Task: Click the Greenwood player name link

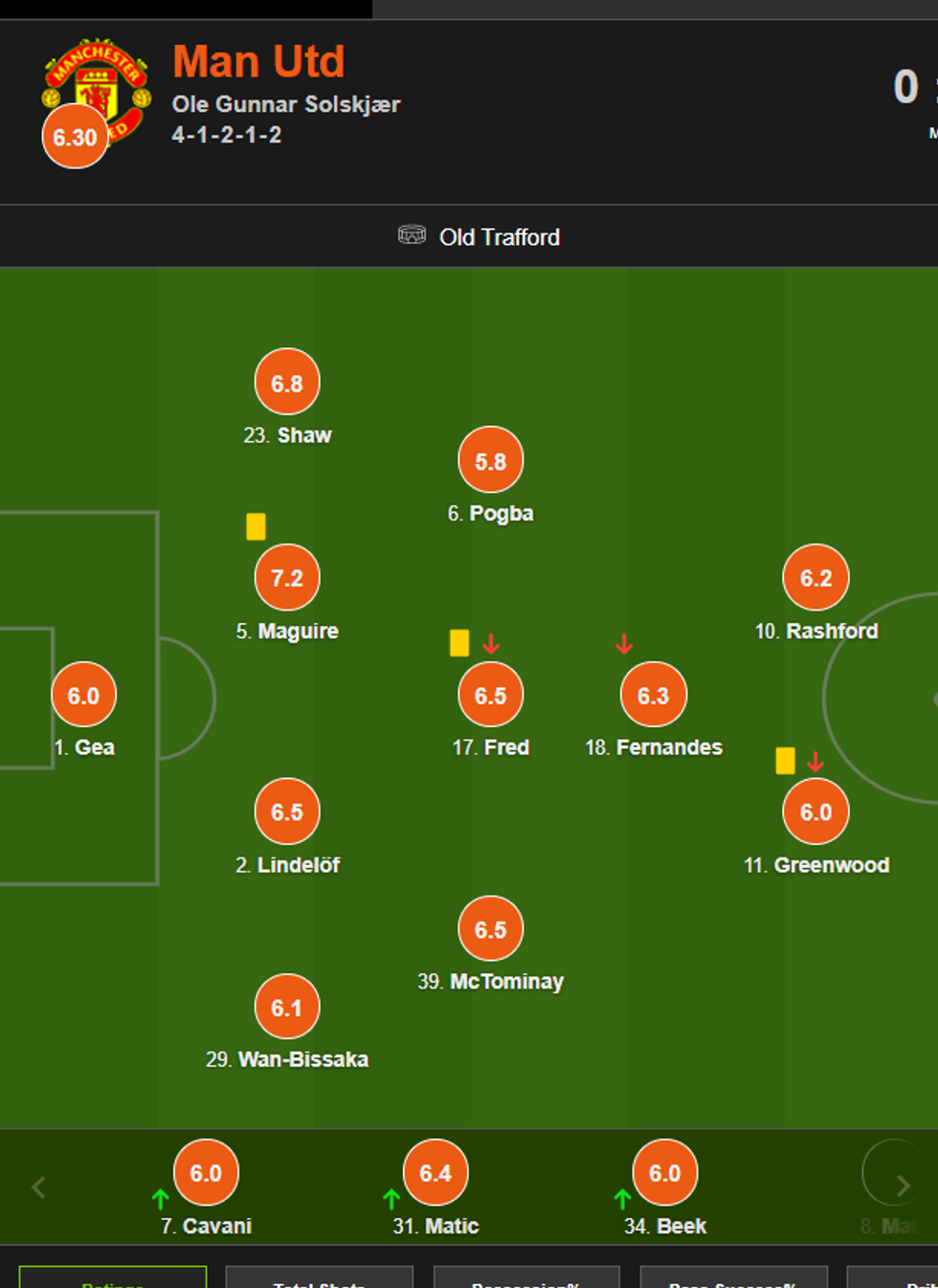Action: pyautogui.click(x=831, y=865)
